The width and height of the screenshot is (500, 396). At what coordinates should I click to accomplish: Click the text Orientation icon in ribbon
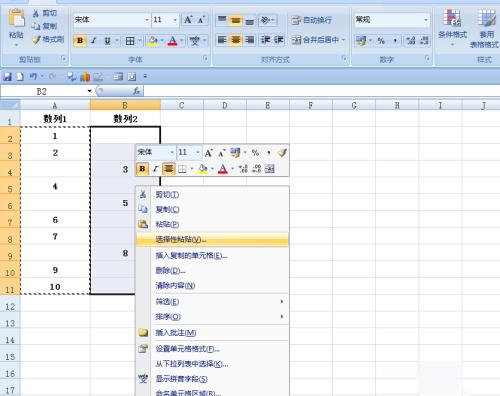coord(266,20)
